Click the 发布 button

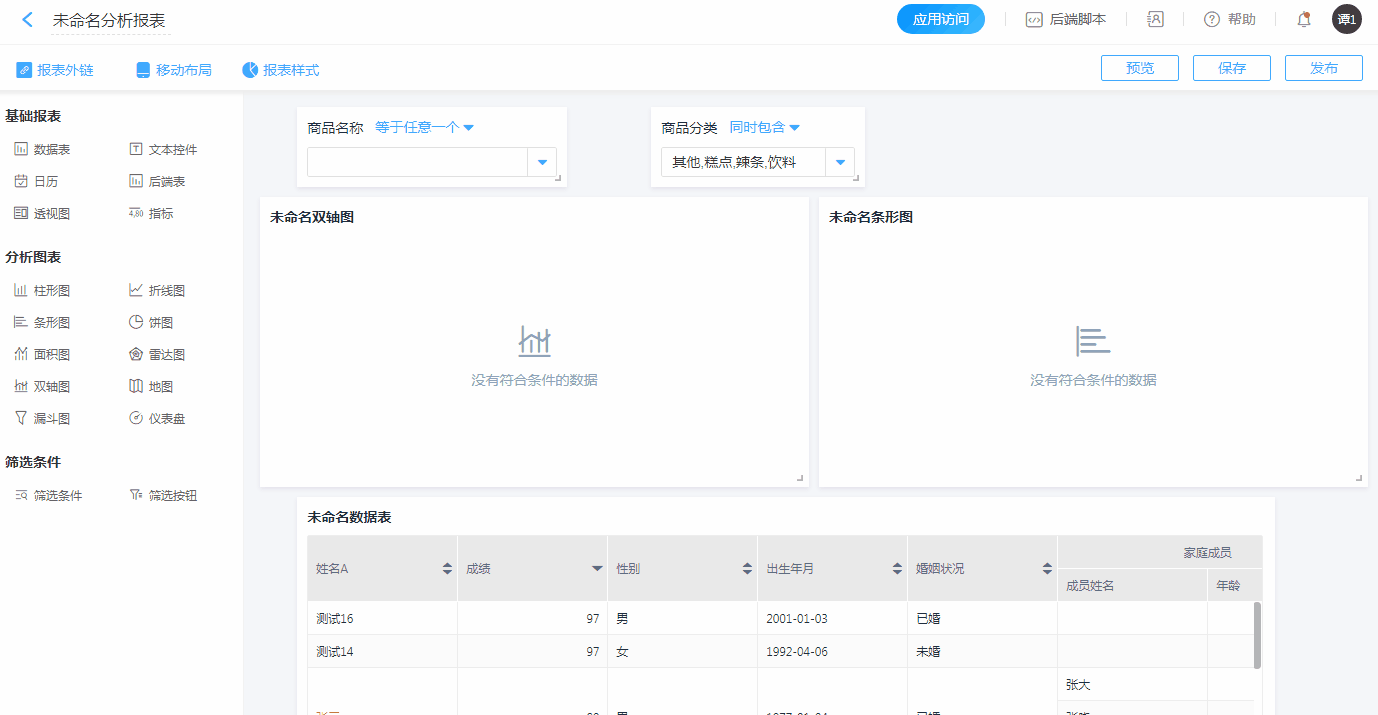tap(1323, 68)
